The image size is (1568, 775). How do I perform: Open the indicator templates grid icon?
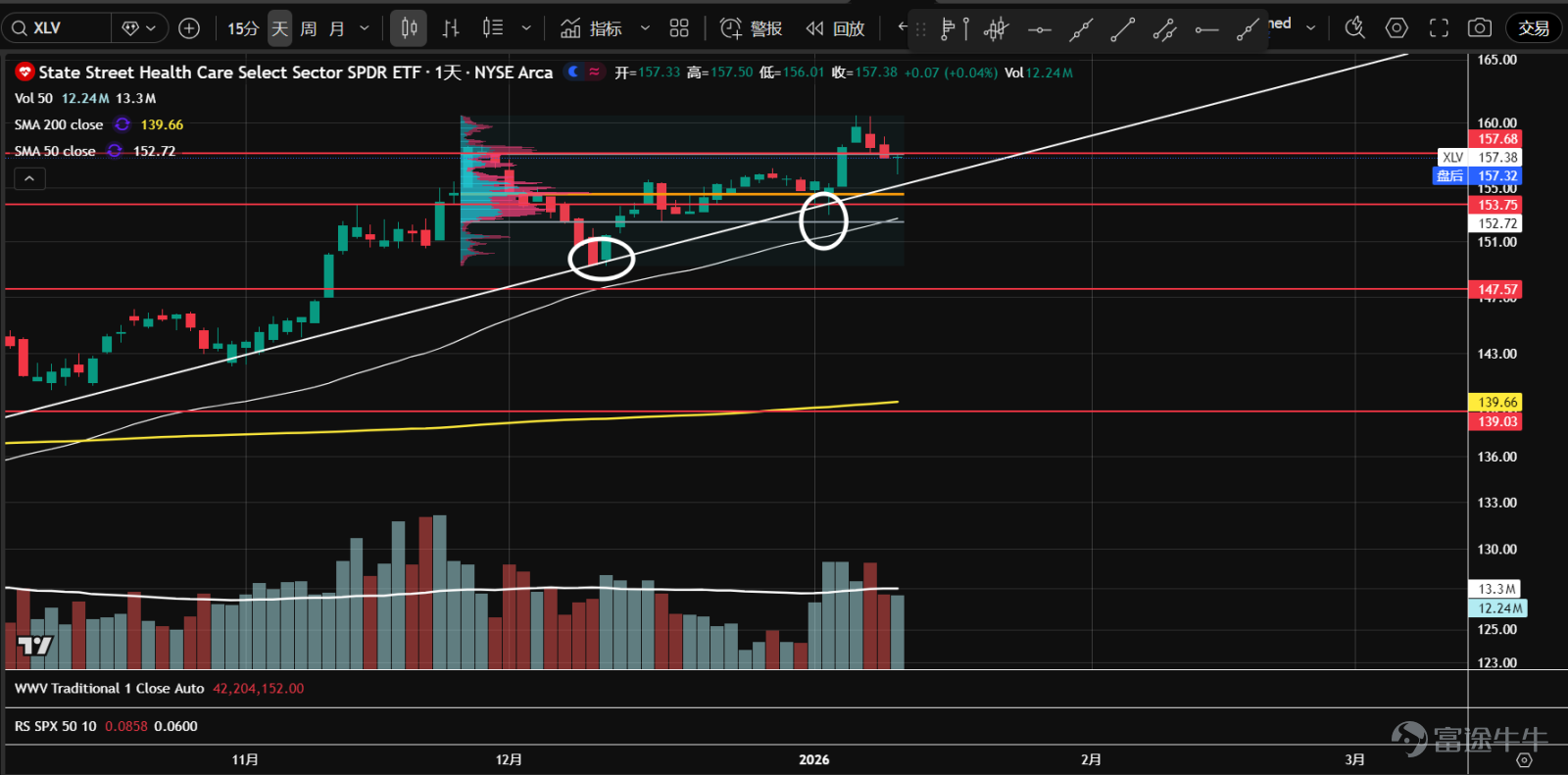[x=679, y=28]
